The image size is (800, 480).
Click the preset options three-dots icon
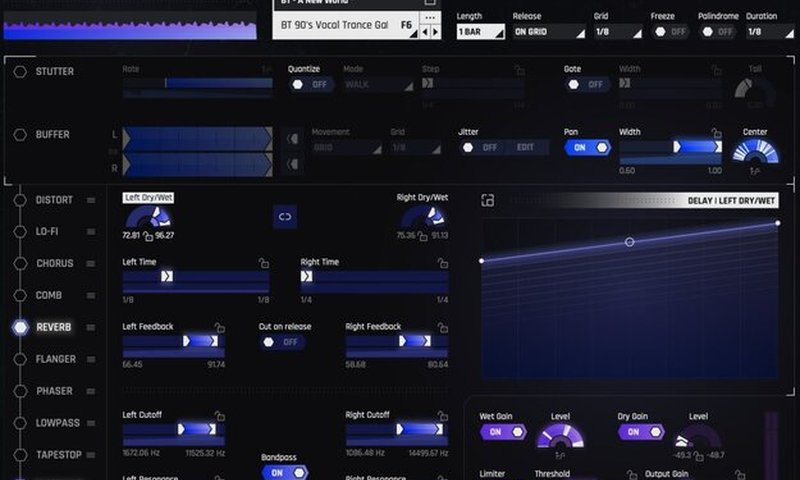pos(429,18)
